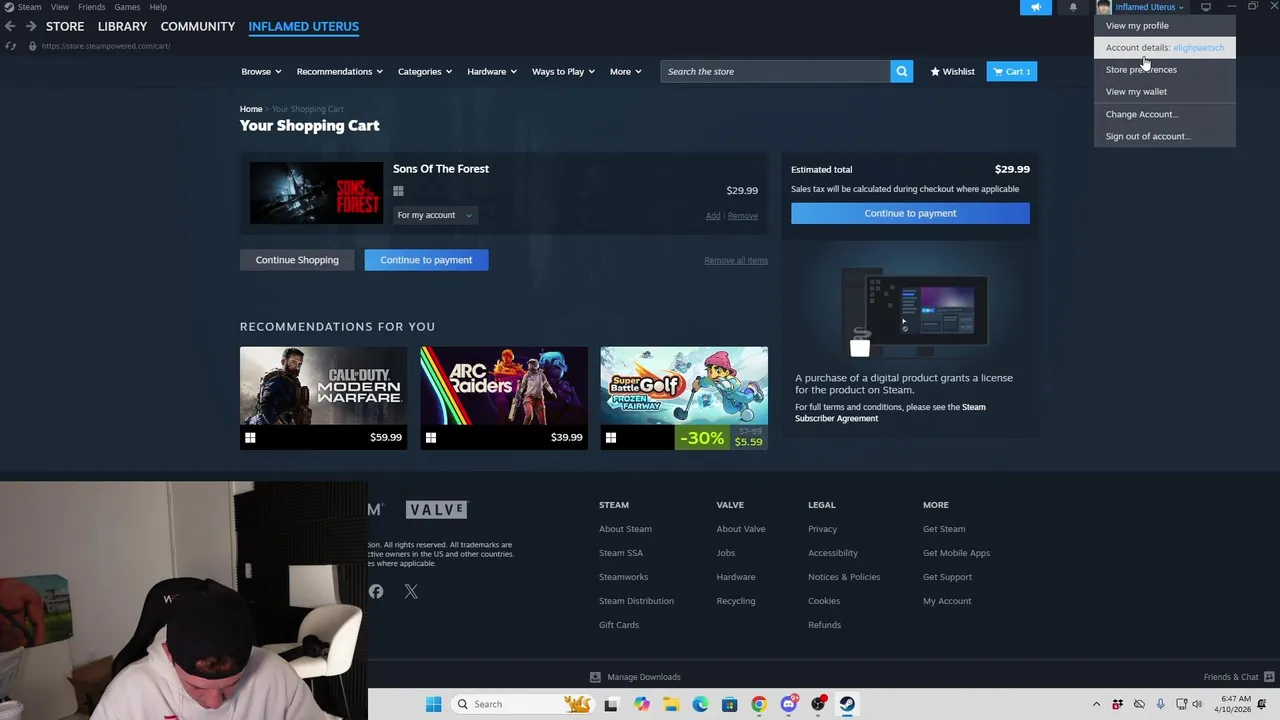The height and width of the screenshot is (720, 1280).
Task: Click the profile avatar picture
Action: (x=1104, y=7)
